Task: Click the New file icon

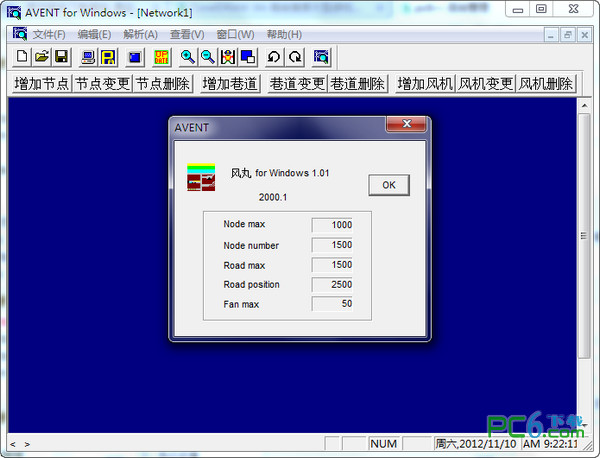Action: point(22,57)
